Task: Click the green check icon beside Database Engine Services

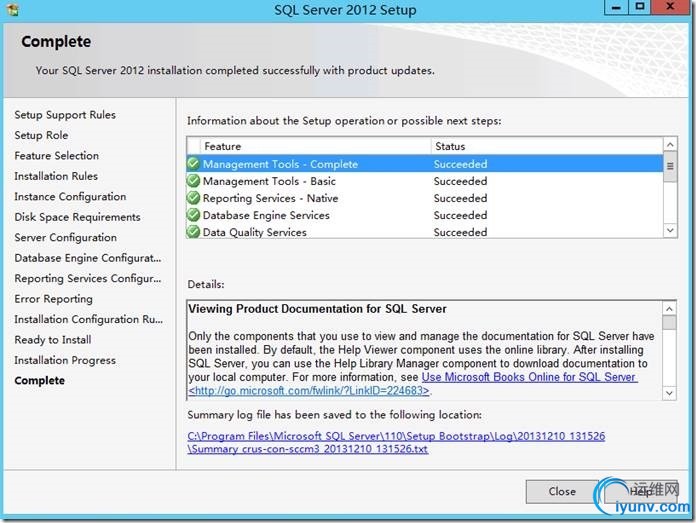Action: 193,215
